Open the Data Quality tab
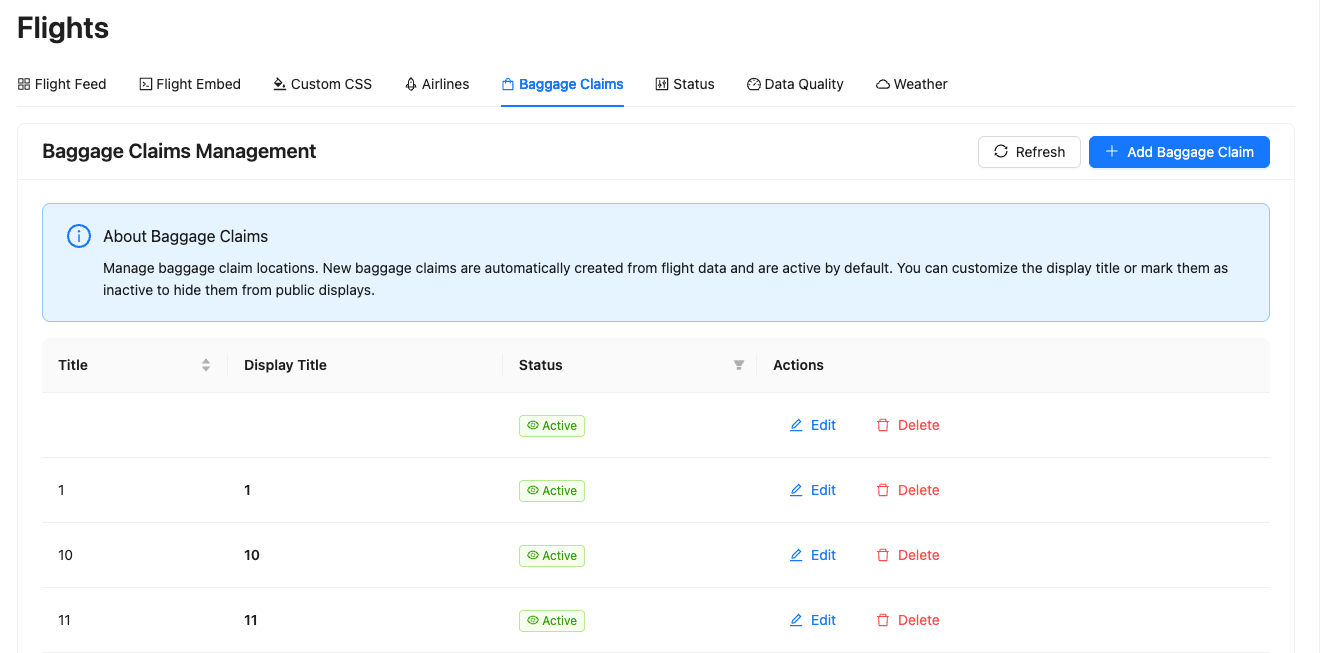This screenshot has width=1323, height=653. tap(795, 84)
